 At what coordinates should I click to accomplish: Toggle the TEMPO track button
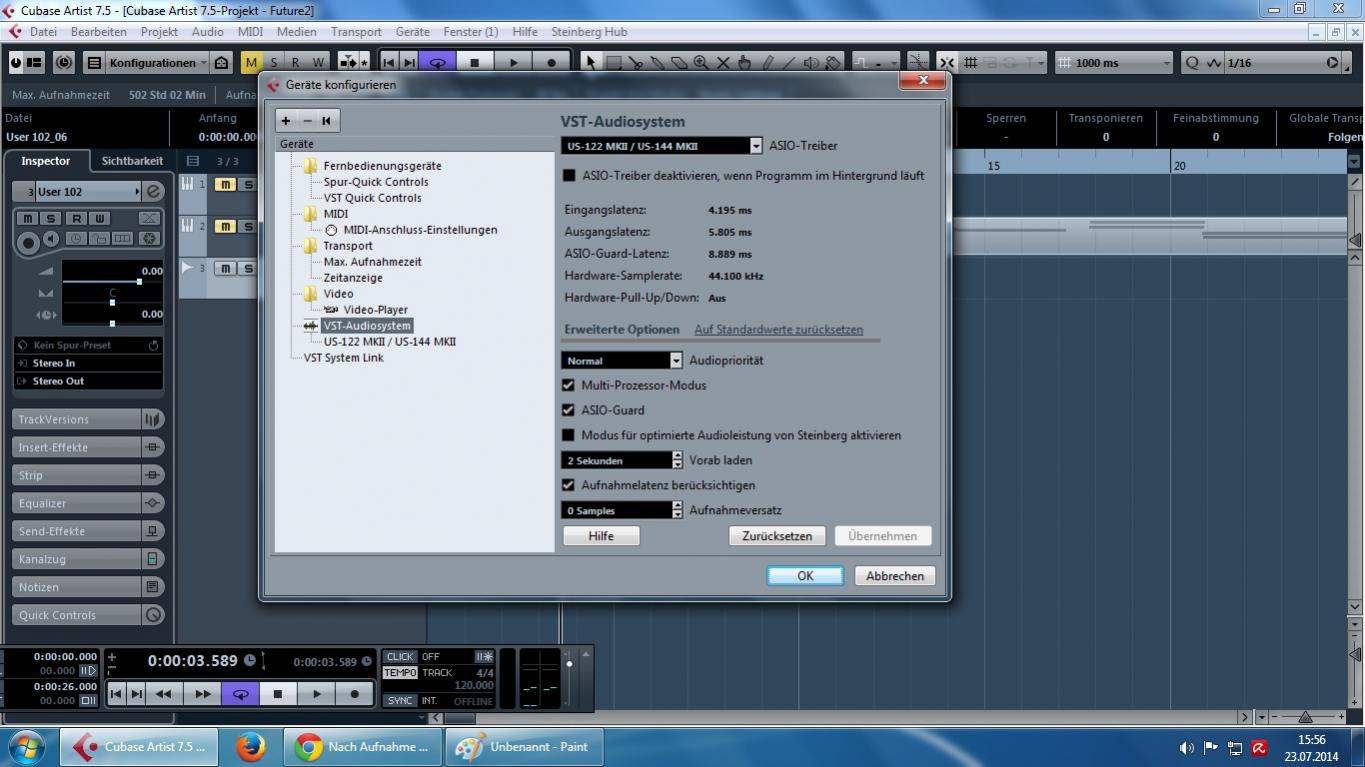pyautogui.click(x=400, y=673)
